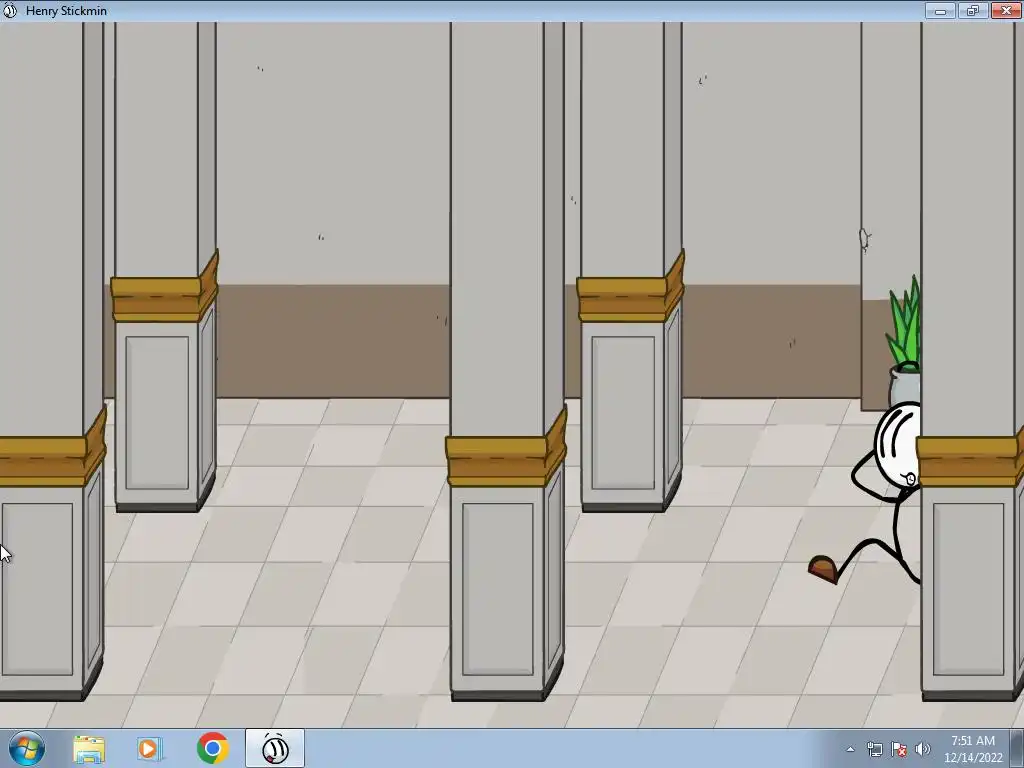Open the clock showing 7:51 AM
Image resolution: width=1024 pixels, height=768 pixels.
(972, 749)
